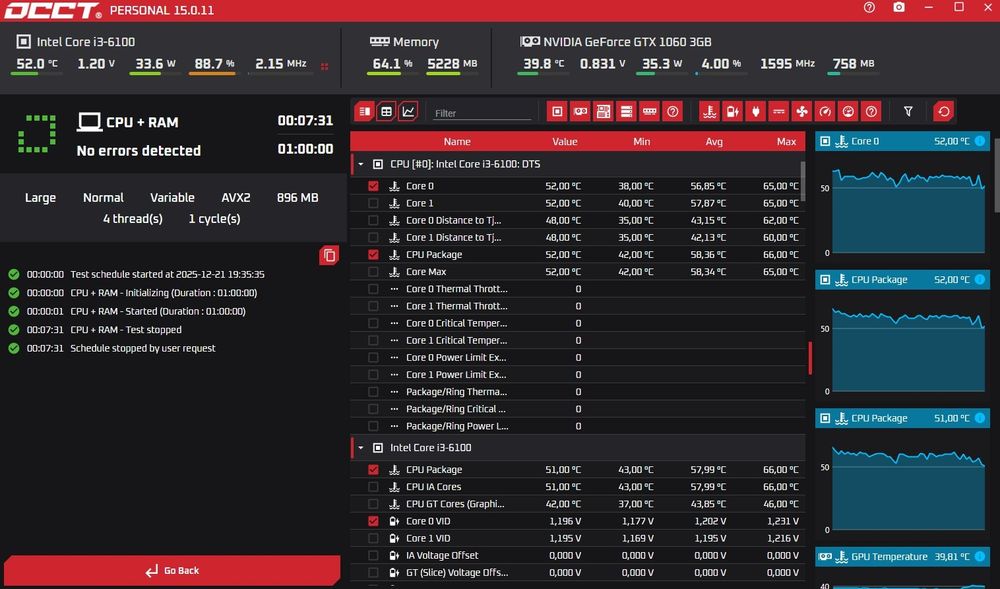
Task: Show only temperature sensors icon
Action: pyautogui.click(x=709, y=112)
